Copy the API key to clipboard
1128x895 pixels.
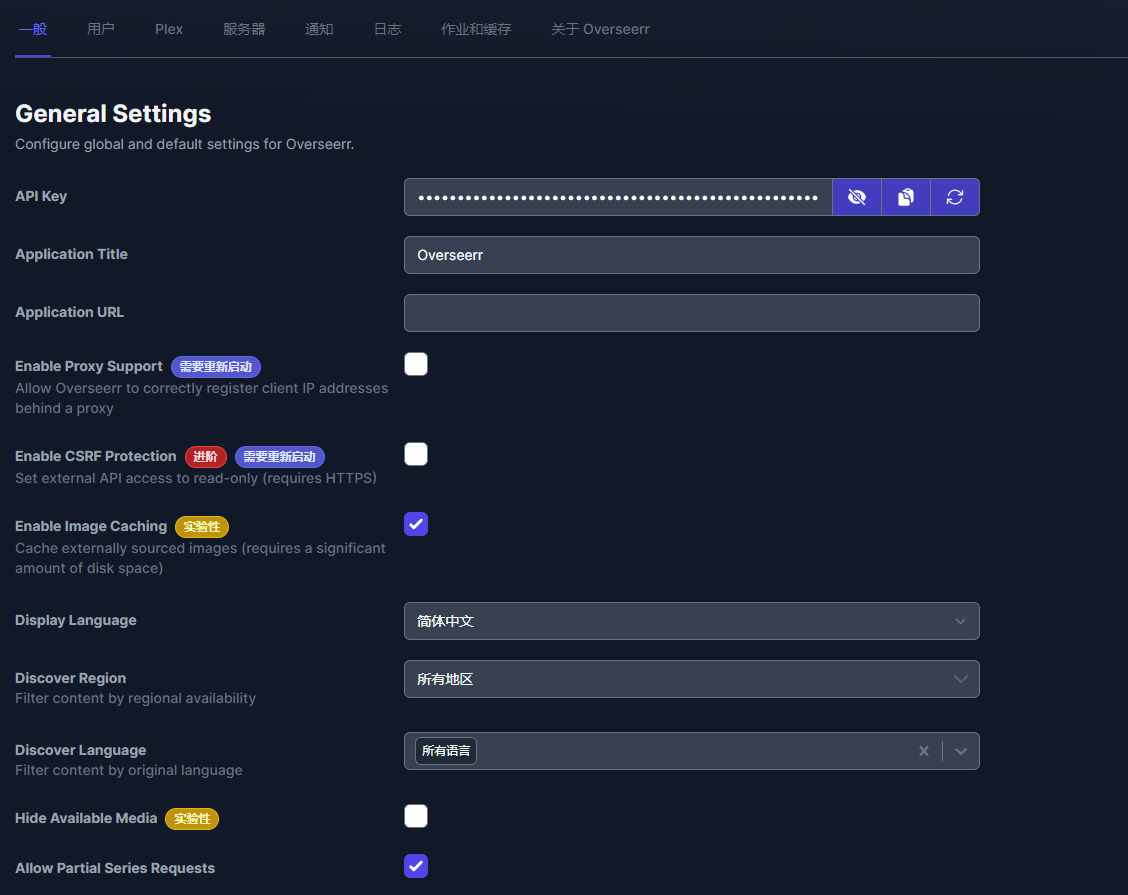tap(906, 197)
